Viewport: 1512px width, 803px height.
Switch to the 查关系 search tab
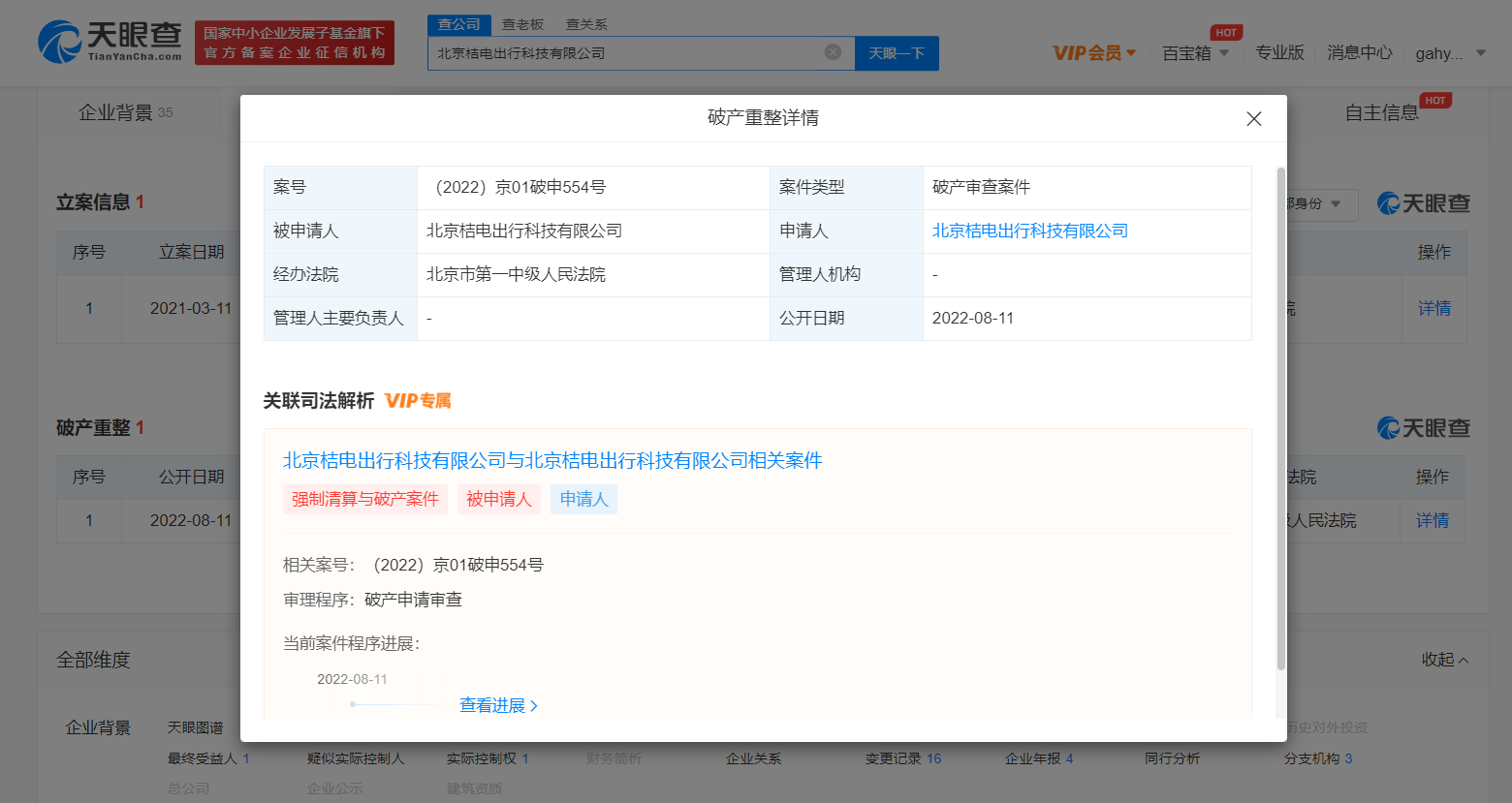tap(586, 24)
